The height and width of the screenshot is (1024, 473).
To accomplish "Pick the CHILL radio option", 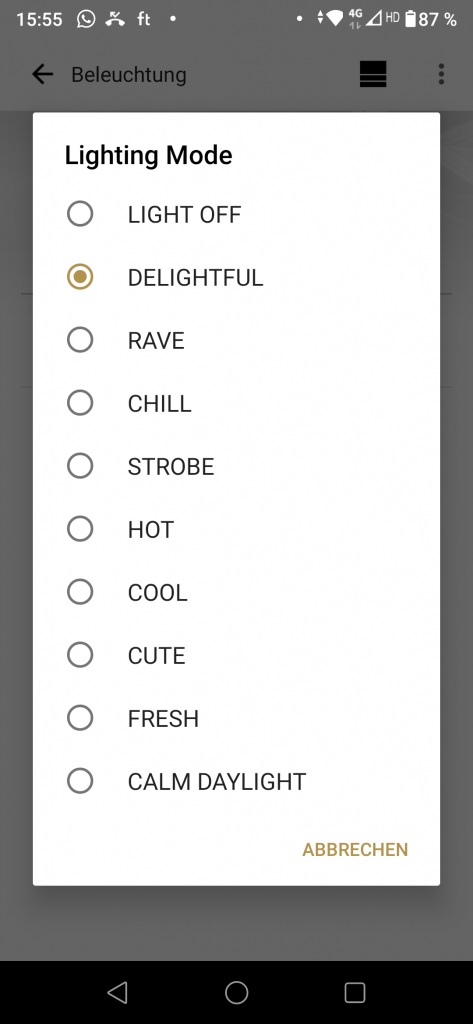I will click(236, 404).
